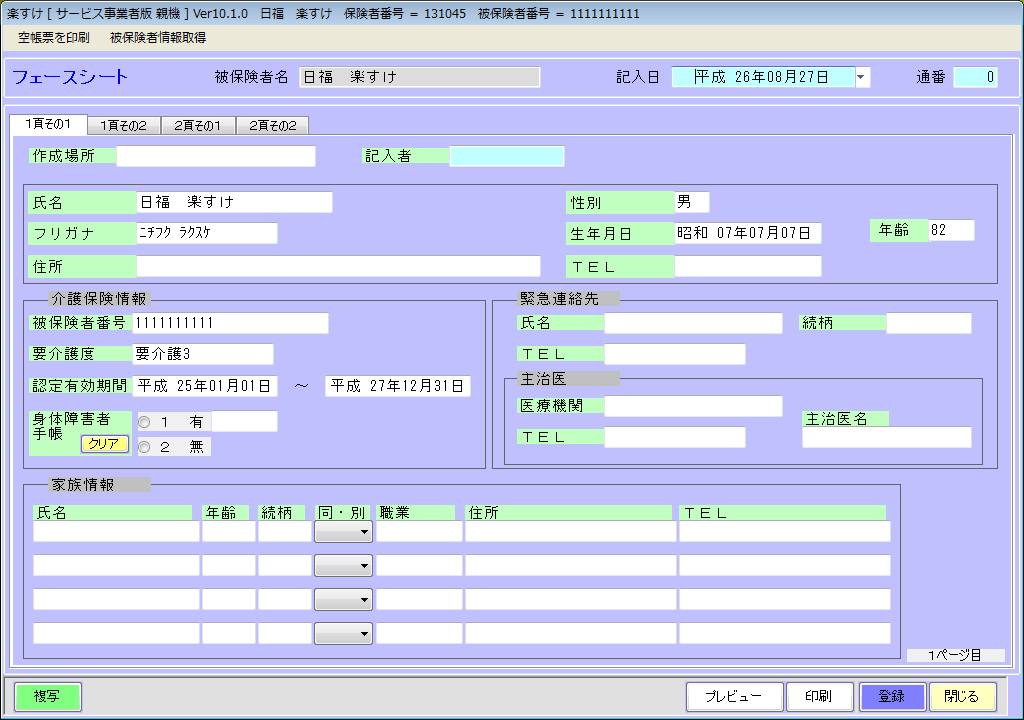Click second family row 氏名 field

(116, 566)
